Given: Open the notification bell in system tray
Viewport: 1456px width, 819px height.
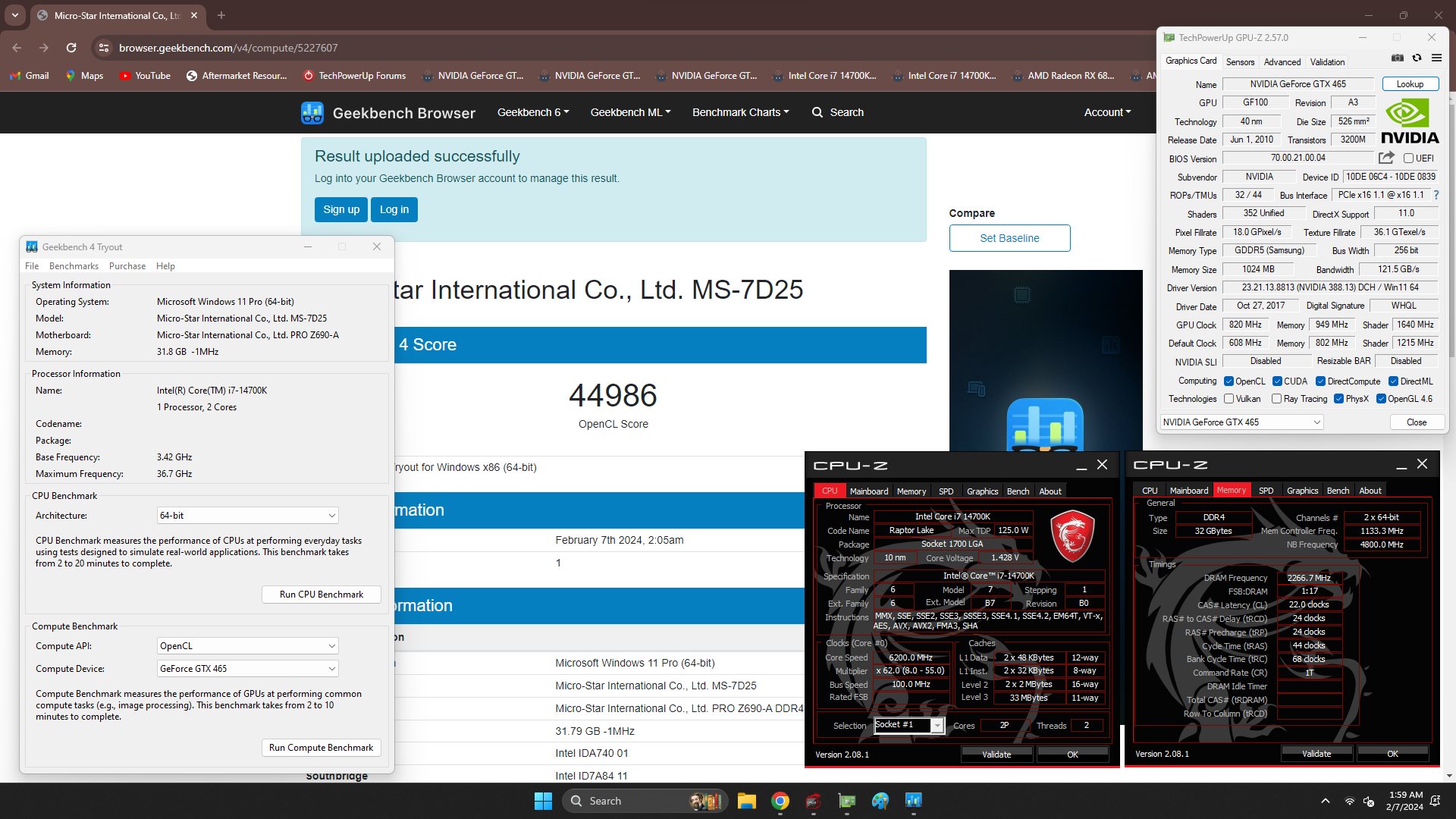Looking at the screenshot, I should click(1436, 801).
